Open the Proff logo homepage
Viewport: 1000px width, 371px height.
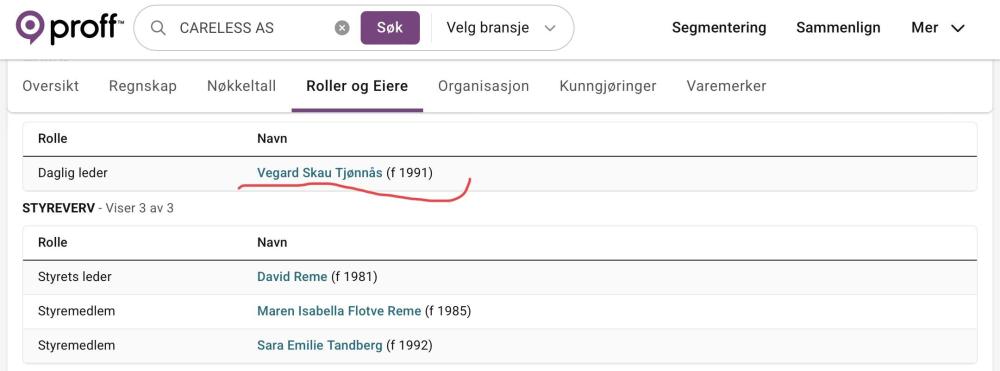click(x=70, y=27)
